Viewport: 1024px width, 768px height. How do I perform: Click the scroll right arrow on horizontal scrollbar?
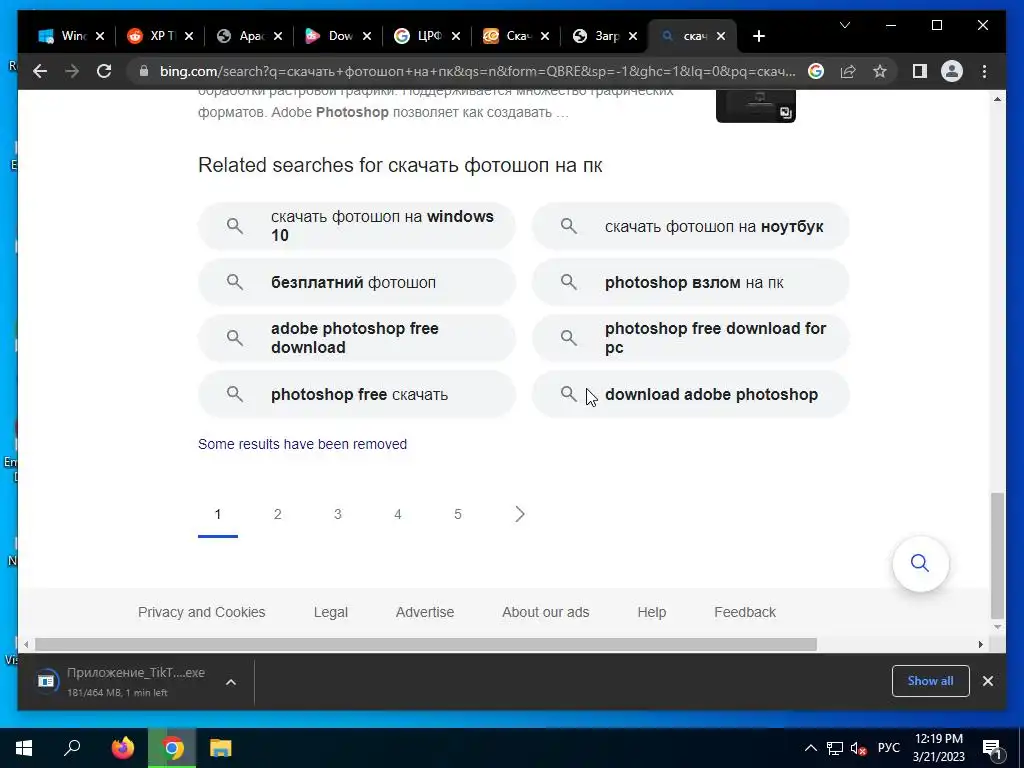(980, 645)
